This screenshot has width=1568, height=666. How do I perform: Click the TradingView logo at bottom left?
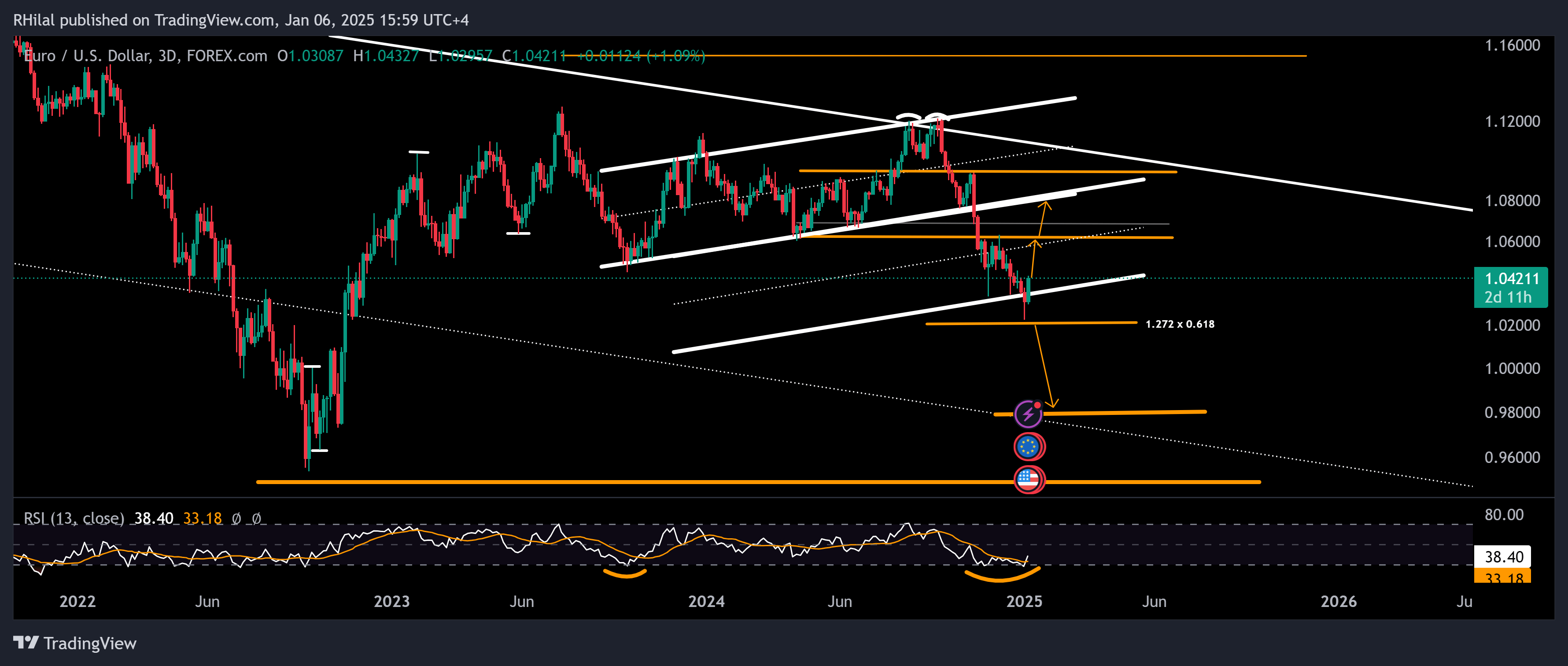(x=75, y=643)
